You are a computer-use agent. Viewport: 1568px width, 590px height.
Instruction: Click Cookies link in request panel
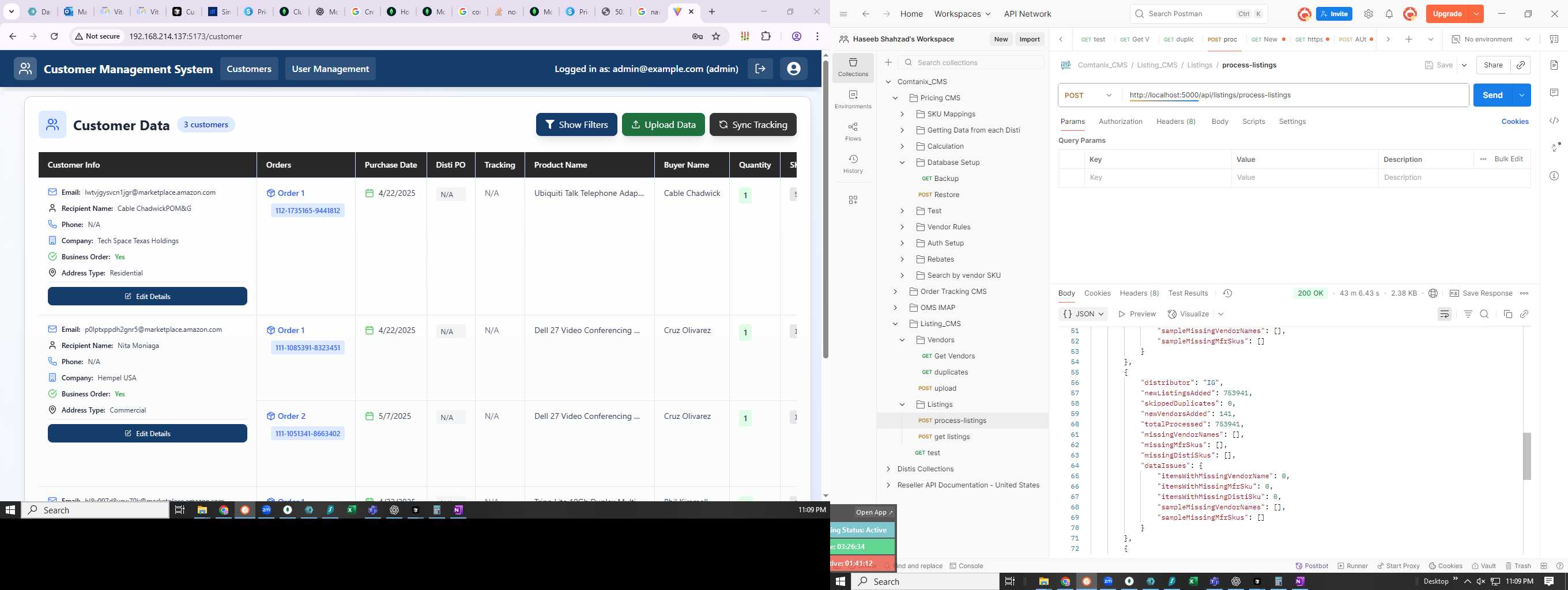[1514, 122]
